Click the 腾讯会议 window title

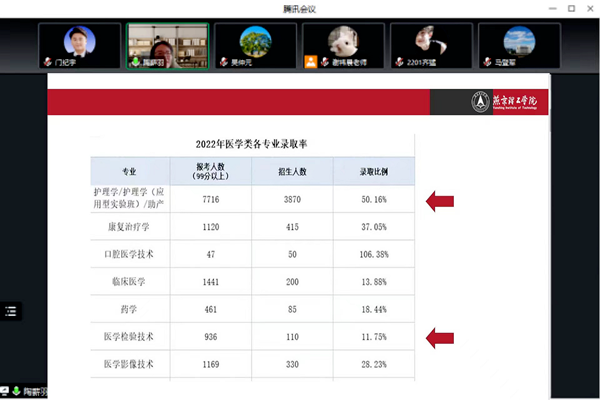[x=300, y=8]
